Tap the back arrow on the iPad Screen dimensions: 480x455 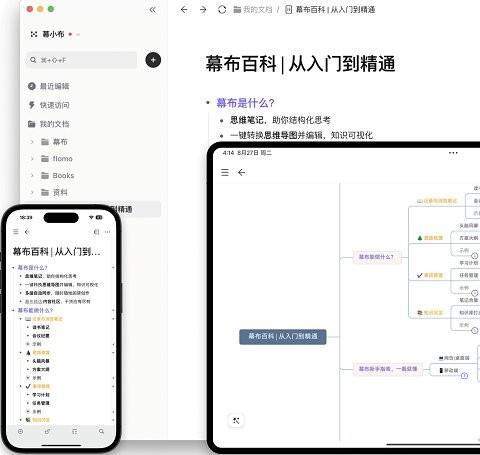pyautogui.click(x=242, y=172)
